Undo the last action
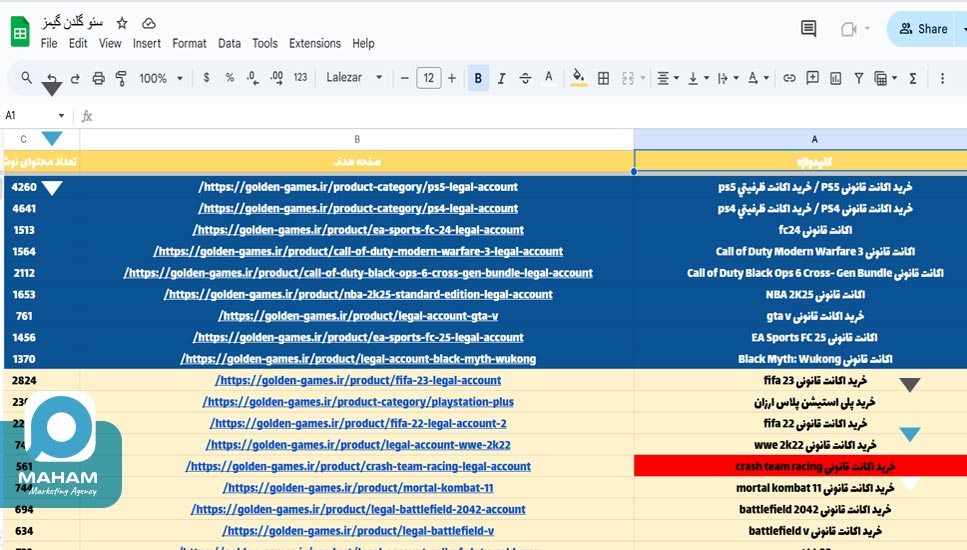Image resolution: width=967 pixels, height=550 pixels. pos(52,78)
